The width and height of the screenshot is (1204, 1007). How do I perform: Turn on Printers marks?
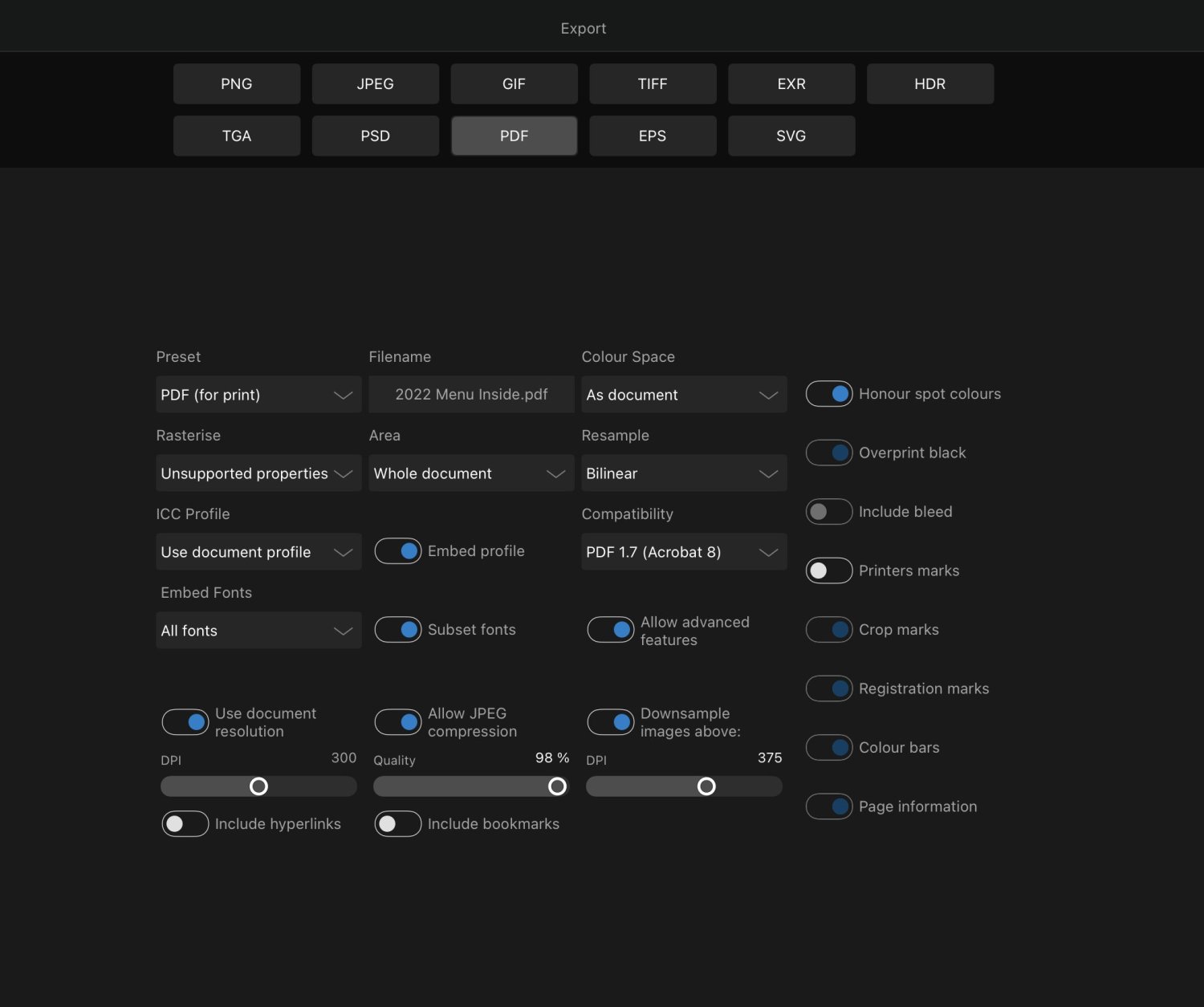pos(828,570)
